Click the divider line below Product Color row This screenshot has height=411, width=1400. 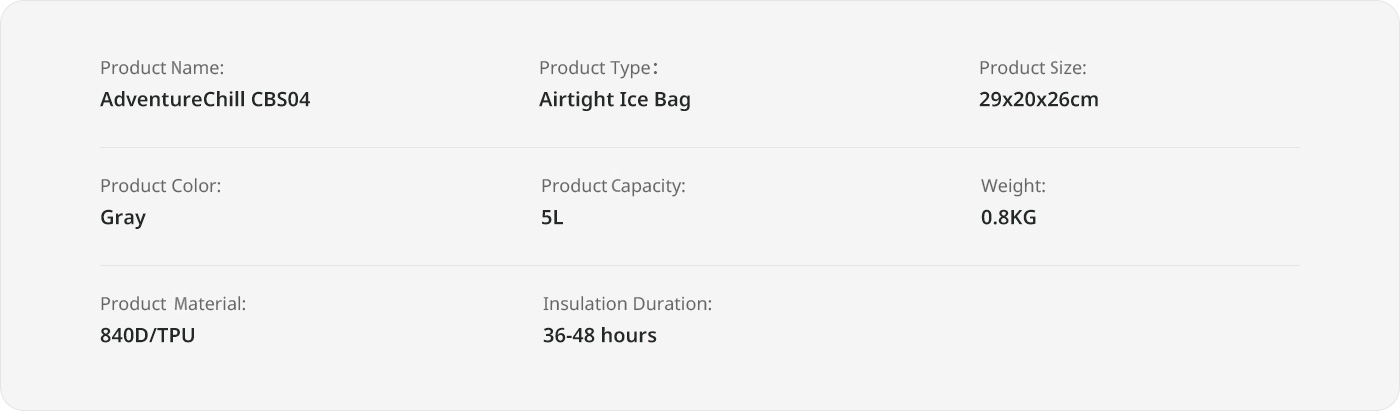700,265
